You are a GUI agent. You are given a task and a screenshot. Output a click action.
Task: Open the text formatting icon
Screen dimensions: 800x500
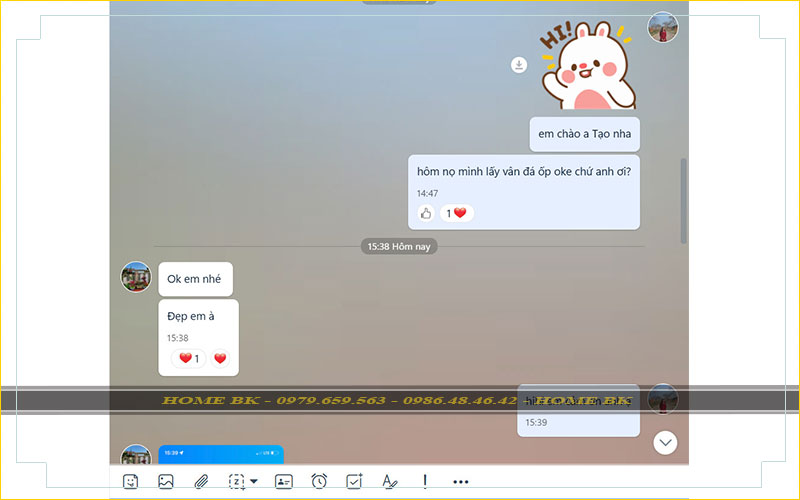(389, 481)
